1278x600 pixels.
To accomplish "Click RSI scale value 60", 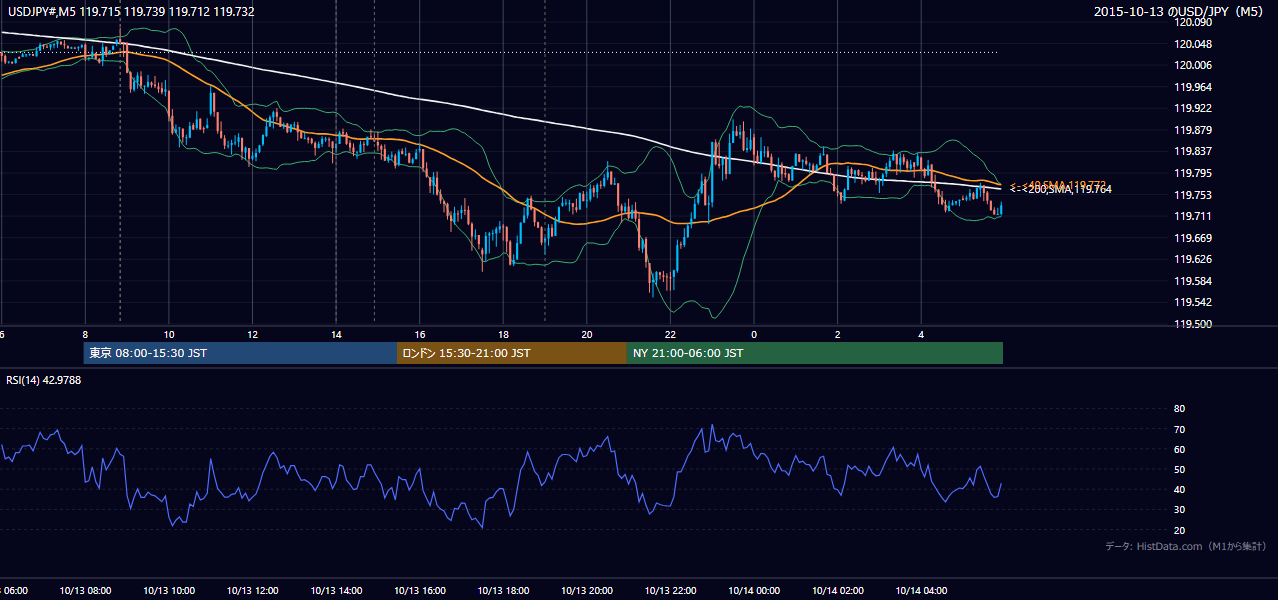I will pos(1180,449).
